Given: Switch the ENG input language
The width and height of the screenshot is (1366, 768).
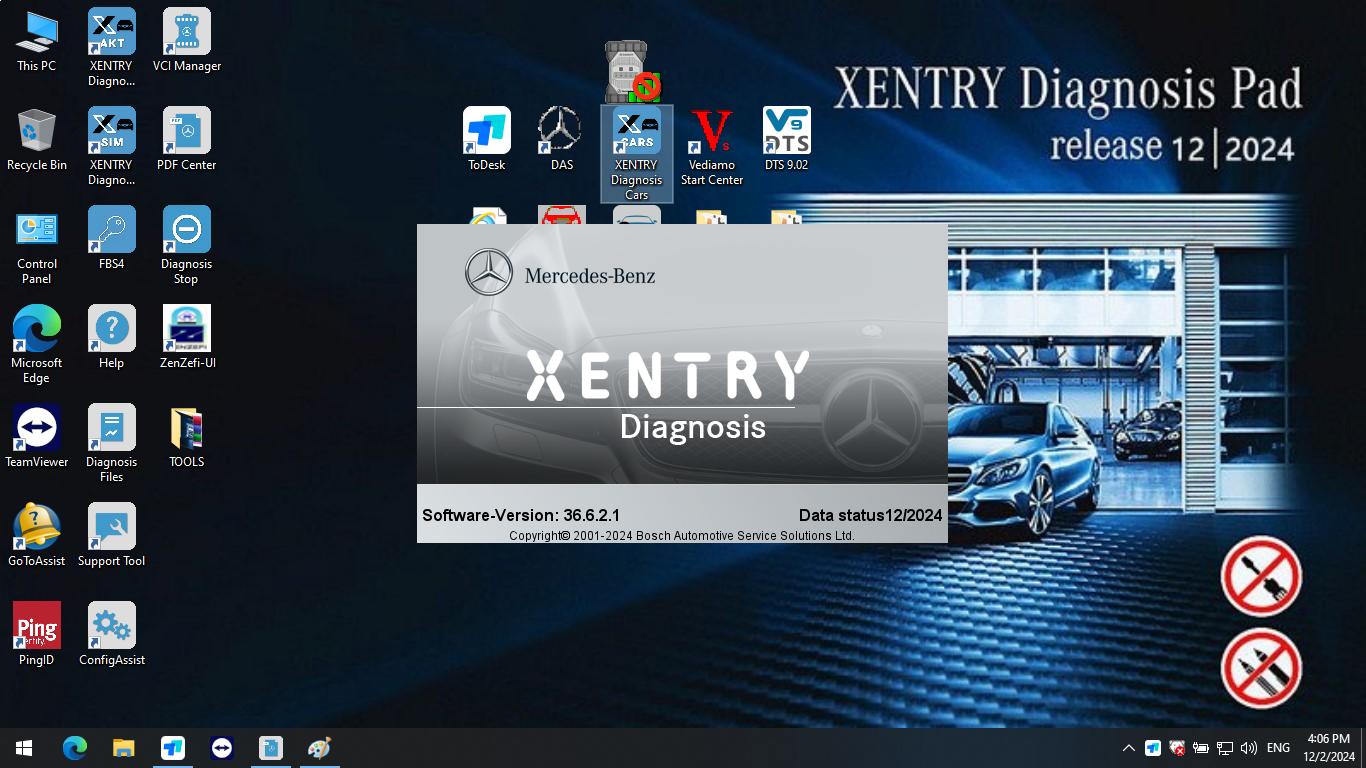Looking at the screenshot, I should [x=1277, y=747].
